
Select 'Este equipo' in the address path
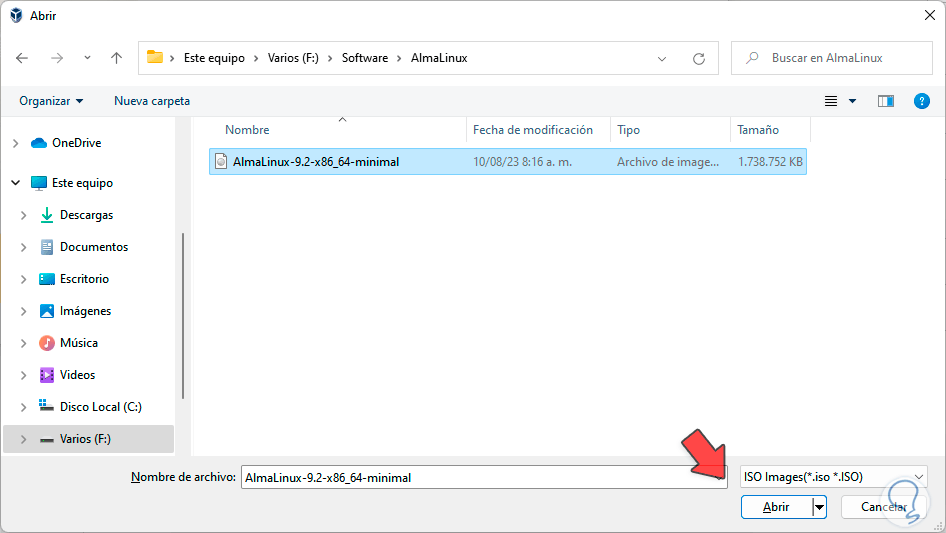pyautogui.click(x=214, y=58)
